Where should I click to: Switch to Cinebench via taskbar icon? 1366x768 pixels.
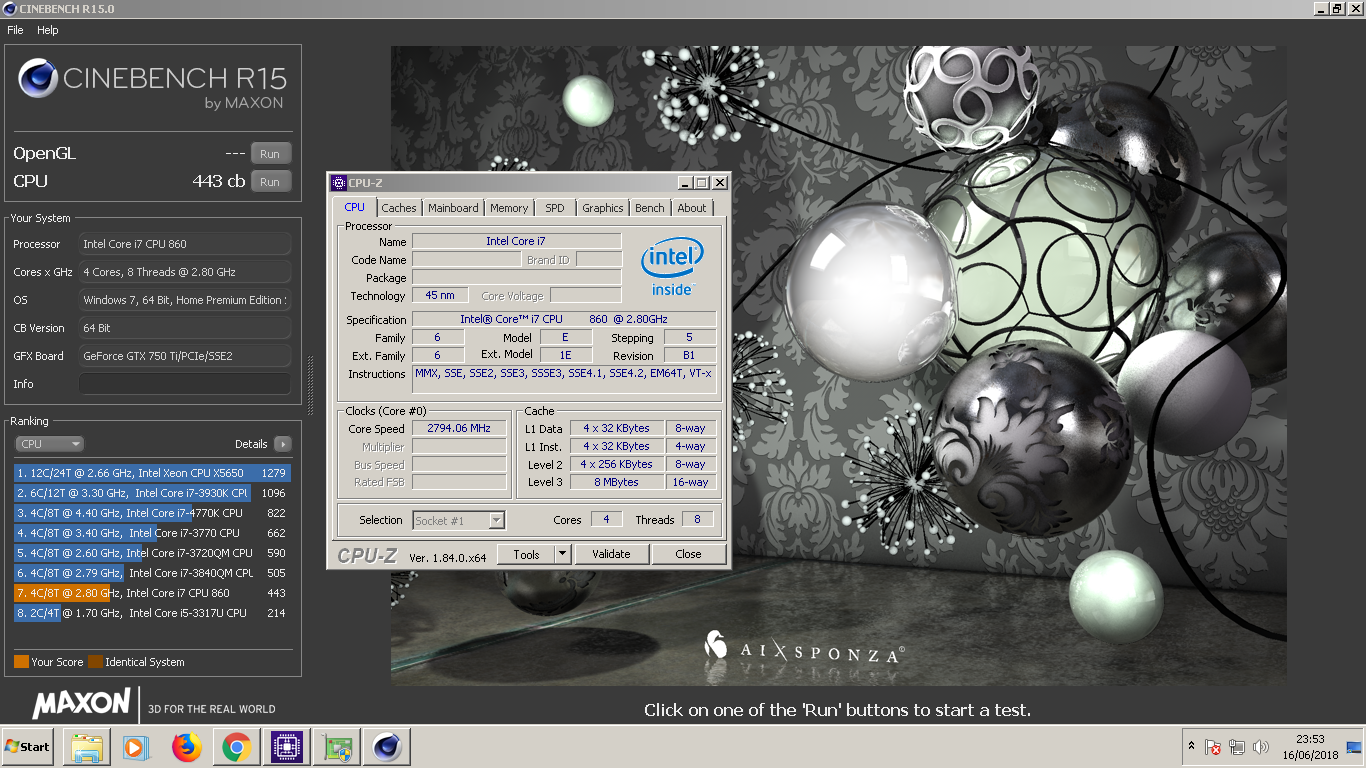point(387,747)
